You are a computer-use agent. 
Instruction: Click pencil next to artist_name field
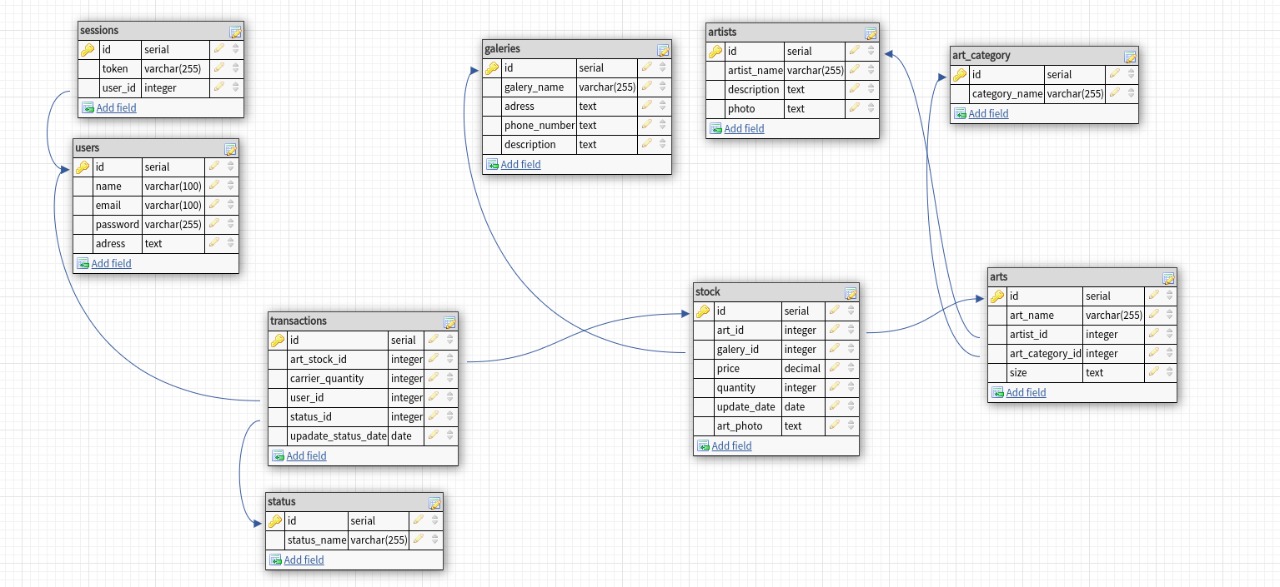(855, 70)
